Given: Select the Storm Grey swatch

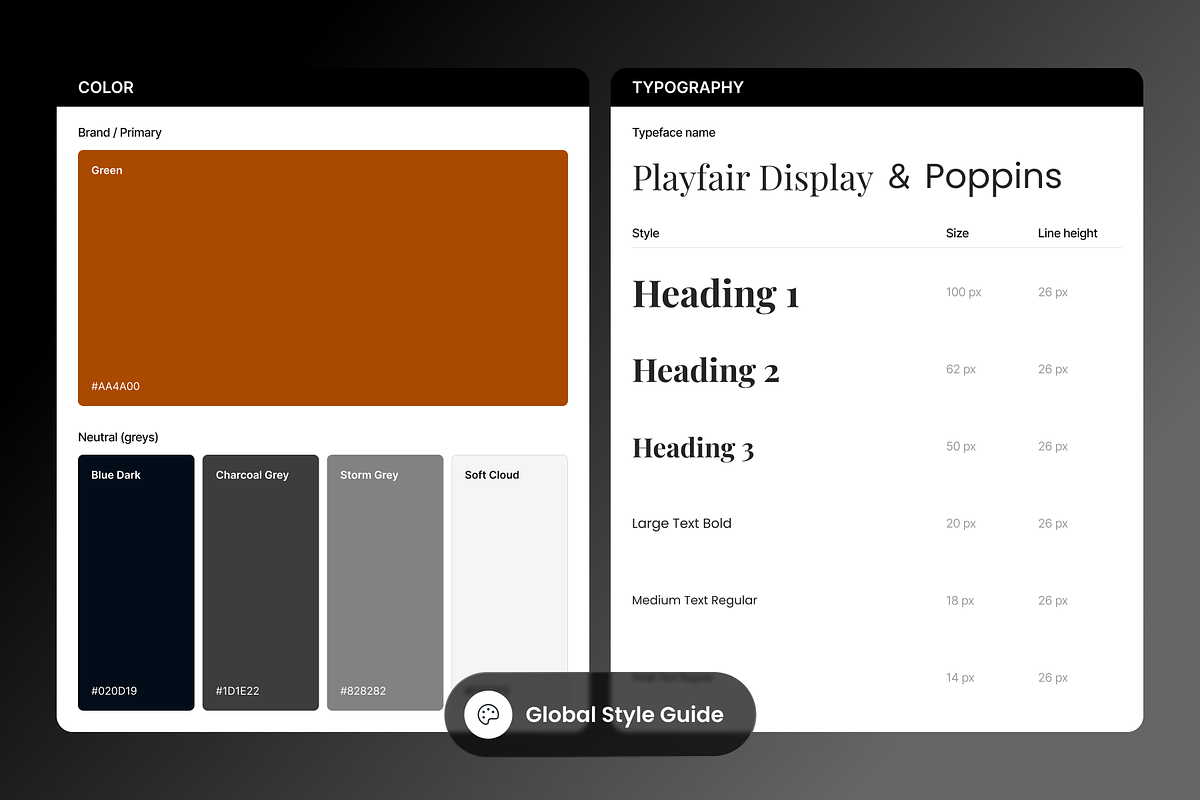Looking at the screenshot, I should pyautogui.click(x=385, y=583).
